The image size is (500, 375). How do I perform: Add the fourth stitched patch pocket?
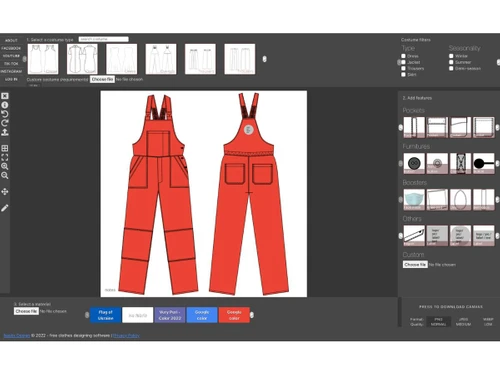(x=484, y=127)
